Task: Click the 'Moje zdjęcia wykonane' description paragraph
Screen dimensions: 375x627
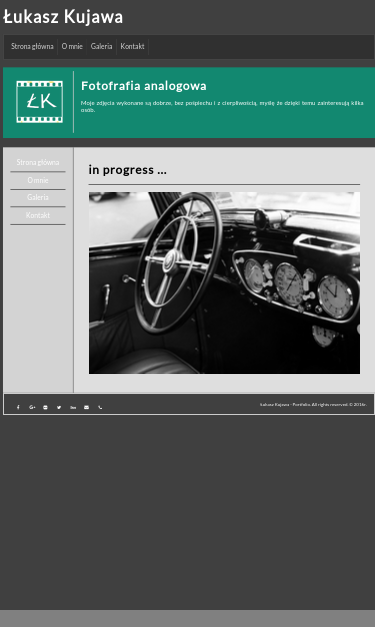Action: tap(222, 106)
